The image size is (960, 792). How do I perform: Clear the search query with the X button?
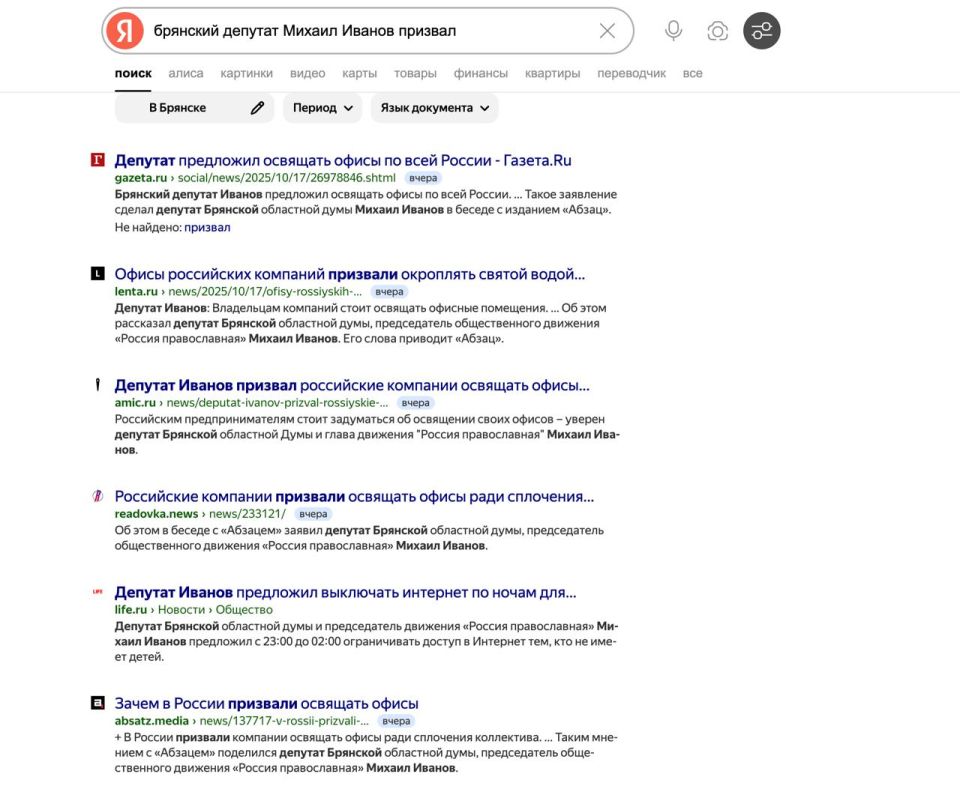click(607, 30)
